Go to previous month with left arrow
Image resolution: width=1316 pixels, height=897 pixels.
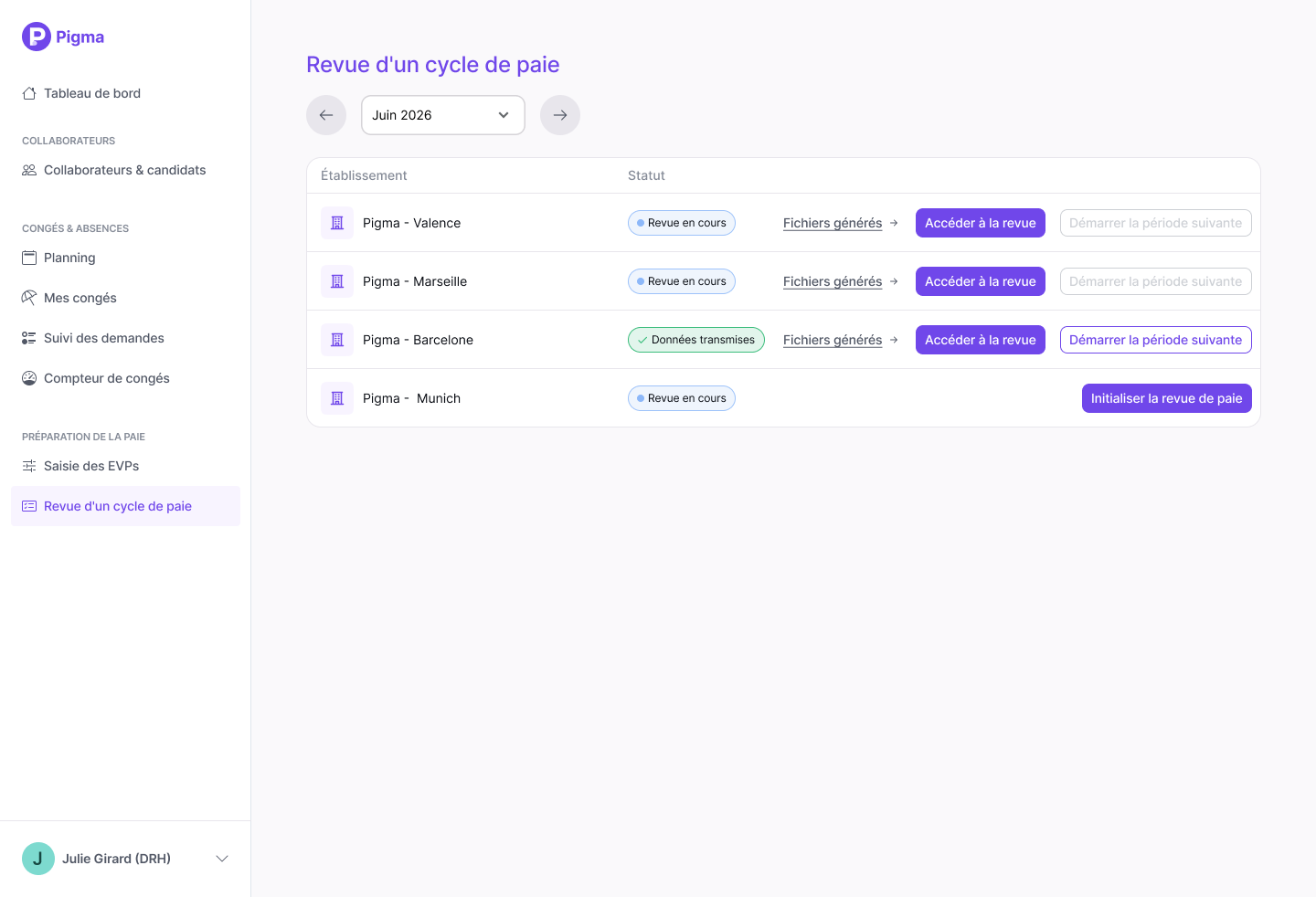(326, 115)
